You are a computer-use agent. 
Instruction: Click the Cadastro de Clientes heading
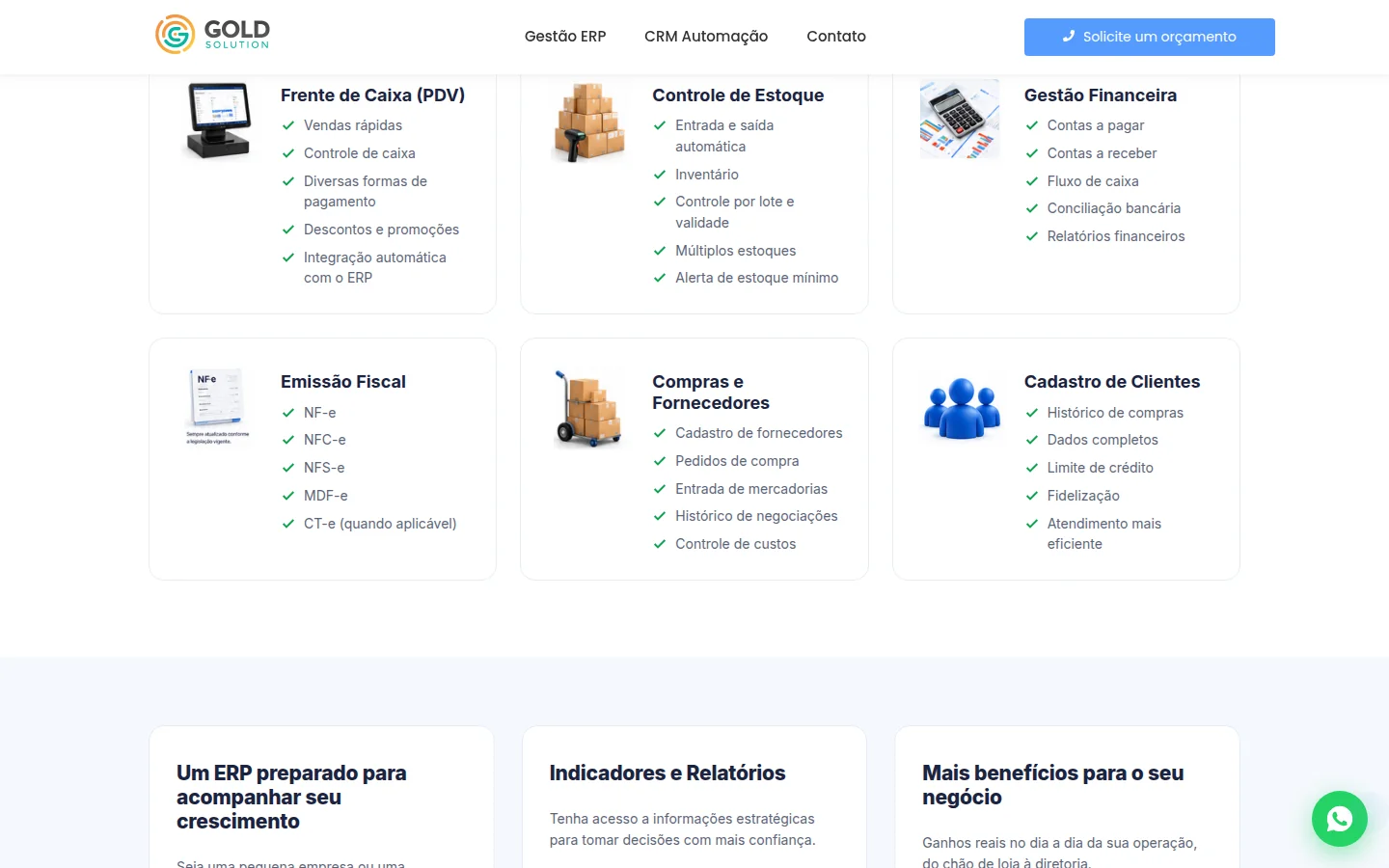(x=1112, y=382)
